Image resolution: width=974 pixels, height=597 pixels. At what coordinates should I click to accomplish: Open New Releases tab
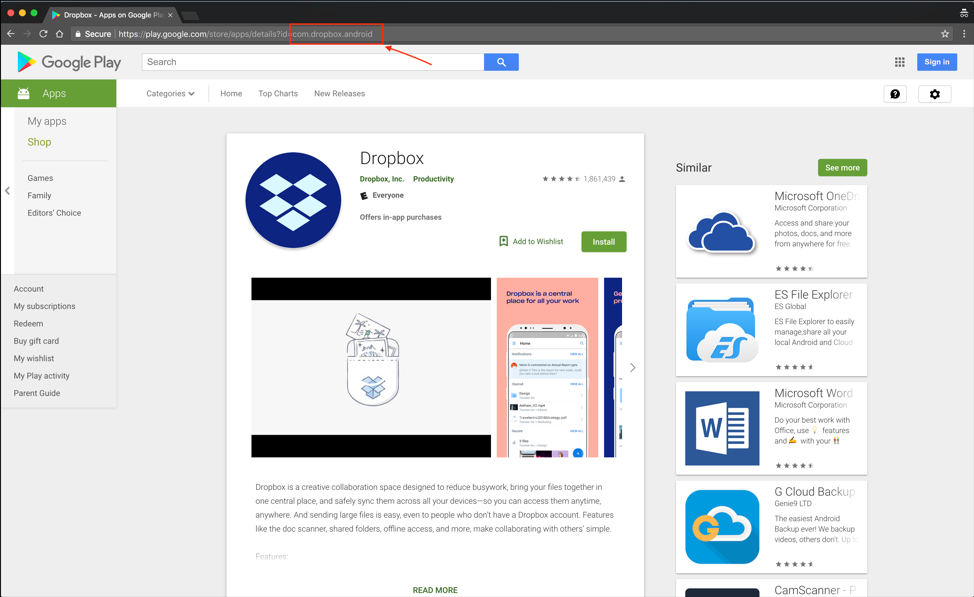[x=339, y=94]
